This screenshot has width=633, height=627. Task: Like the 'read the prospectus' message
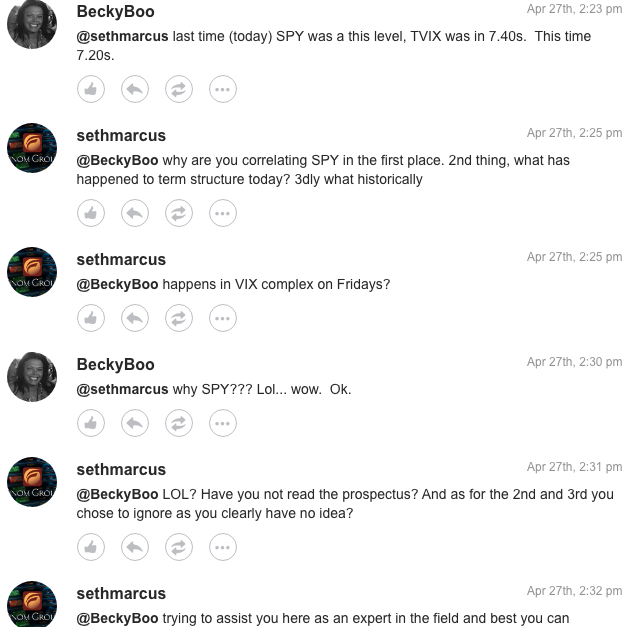point(91,547)
